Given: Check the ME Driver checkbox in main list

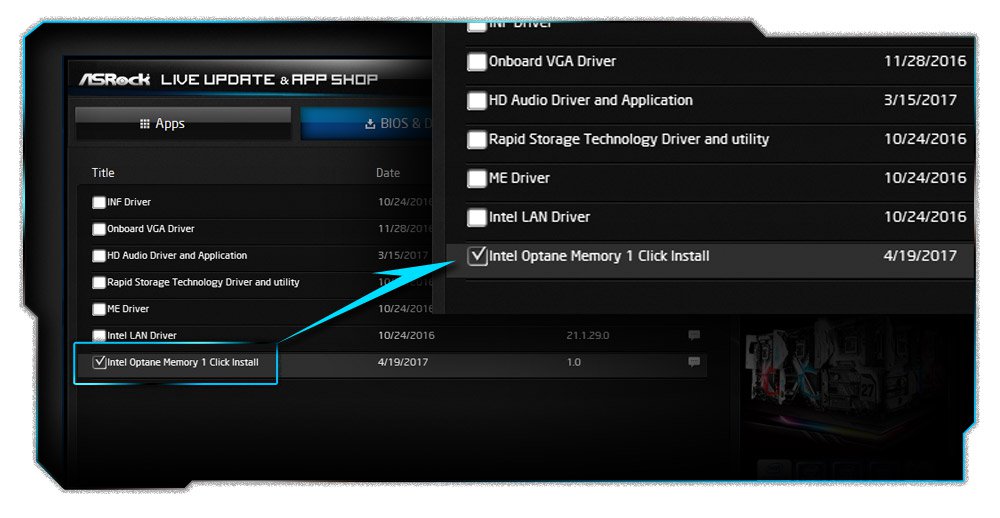Looking at the screenshot, I should [x=99, y=309].
